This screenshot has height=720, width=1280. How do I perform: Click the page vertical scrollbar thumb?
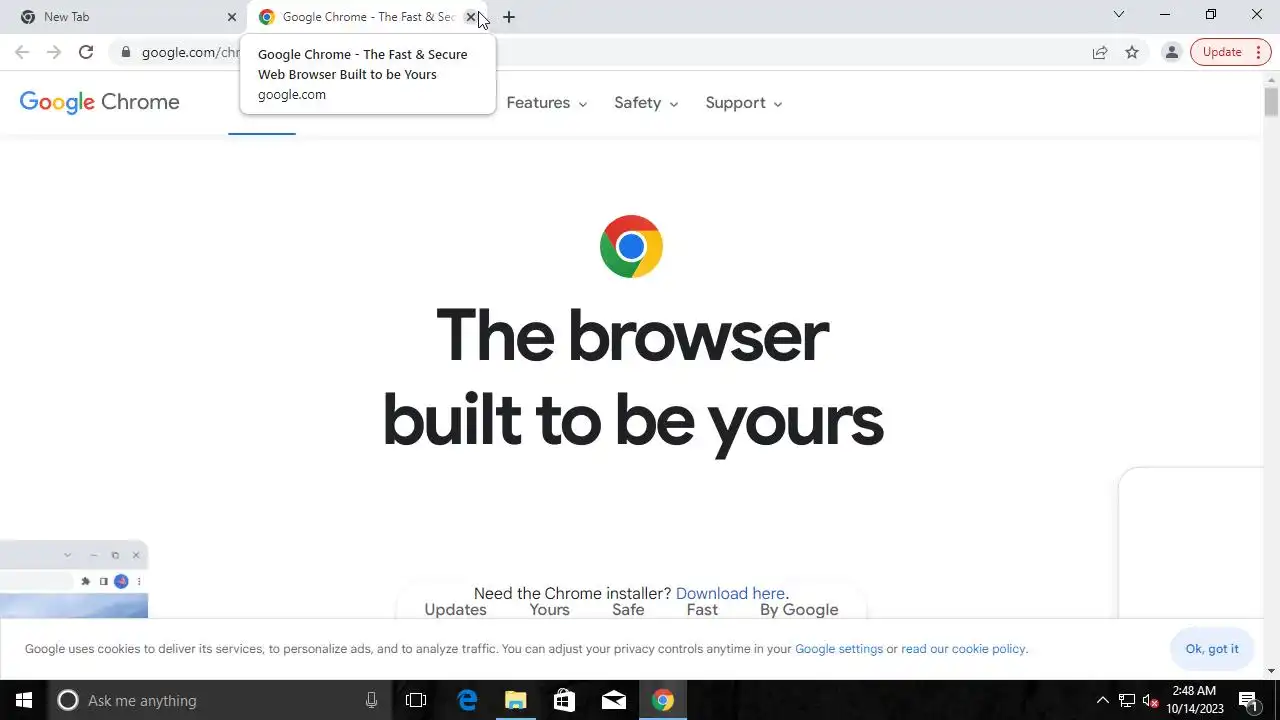(x=1271, y=101)
